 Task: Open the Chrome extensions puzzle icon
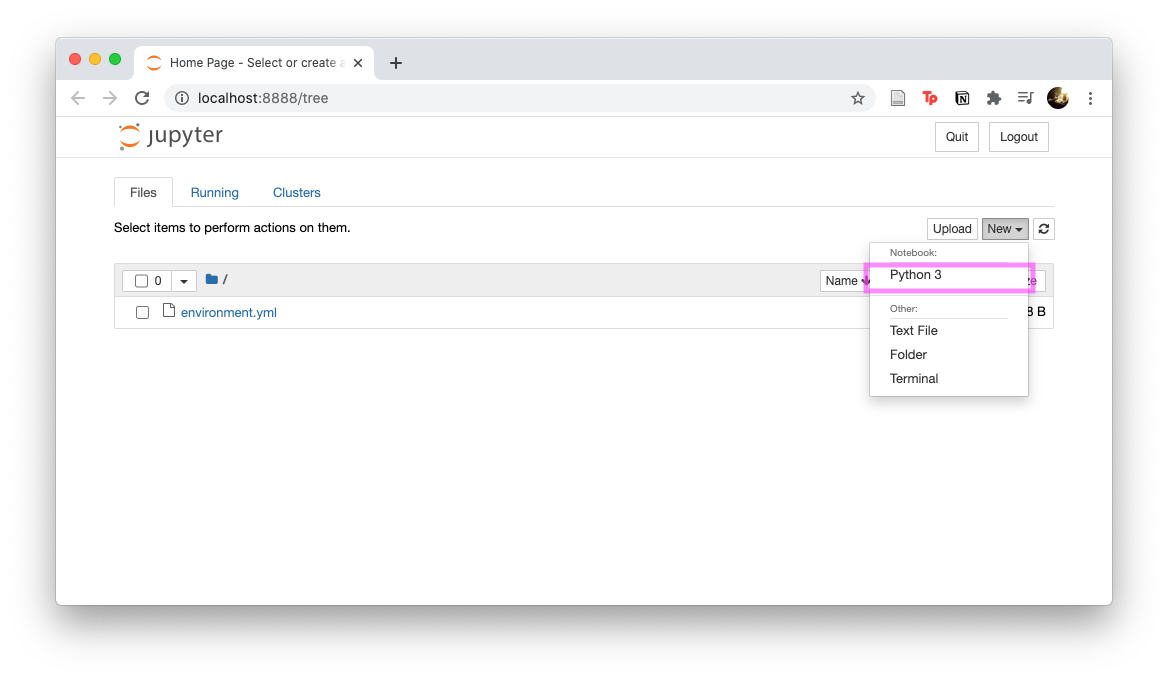tap(993, 98)
